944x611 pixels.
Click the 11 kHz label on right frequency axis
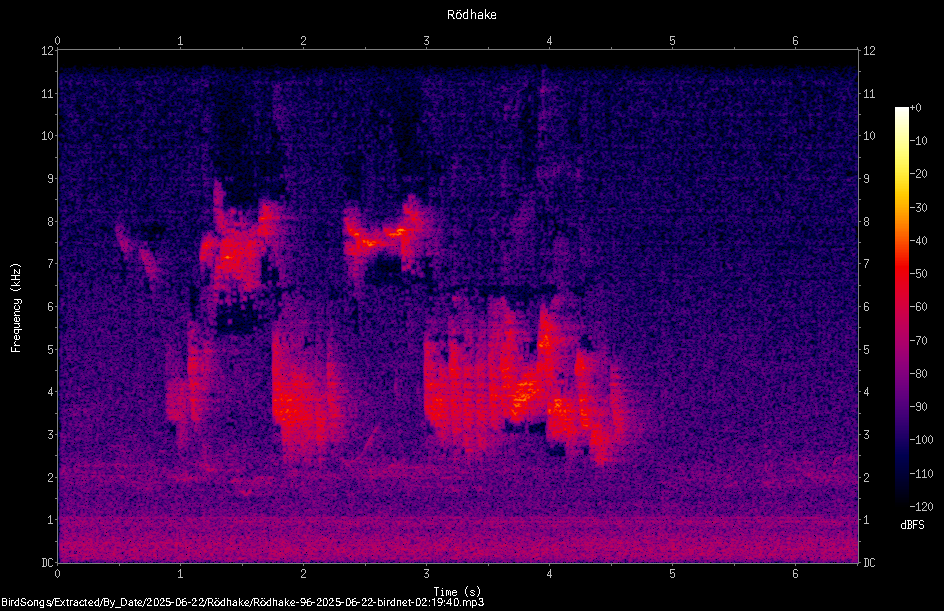pos(869,93)
